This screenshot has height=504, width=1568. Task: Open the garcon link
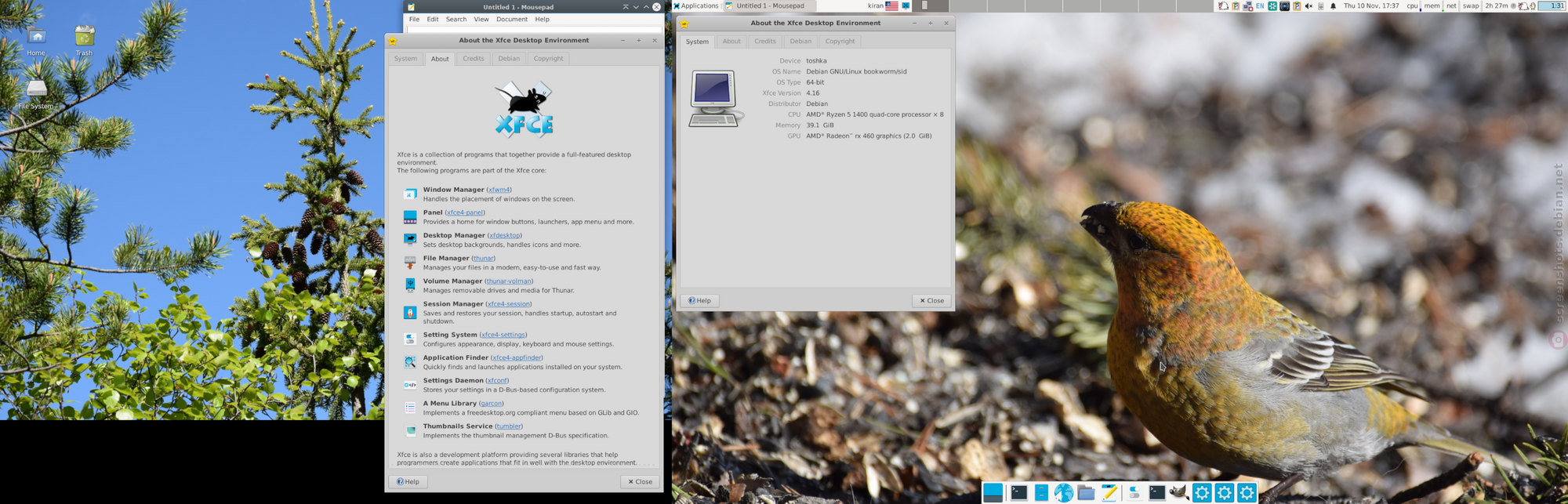point(491,403)
